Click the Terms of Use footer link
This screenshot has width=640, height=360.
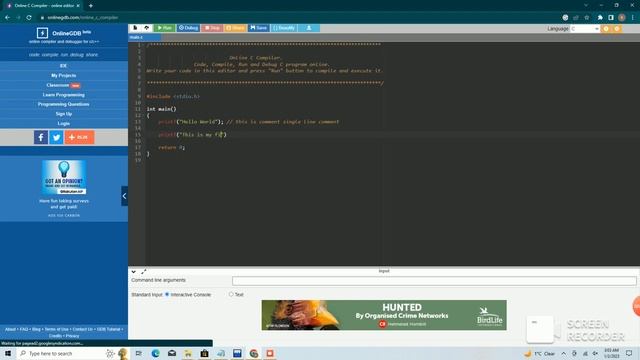coord(56,329)
